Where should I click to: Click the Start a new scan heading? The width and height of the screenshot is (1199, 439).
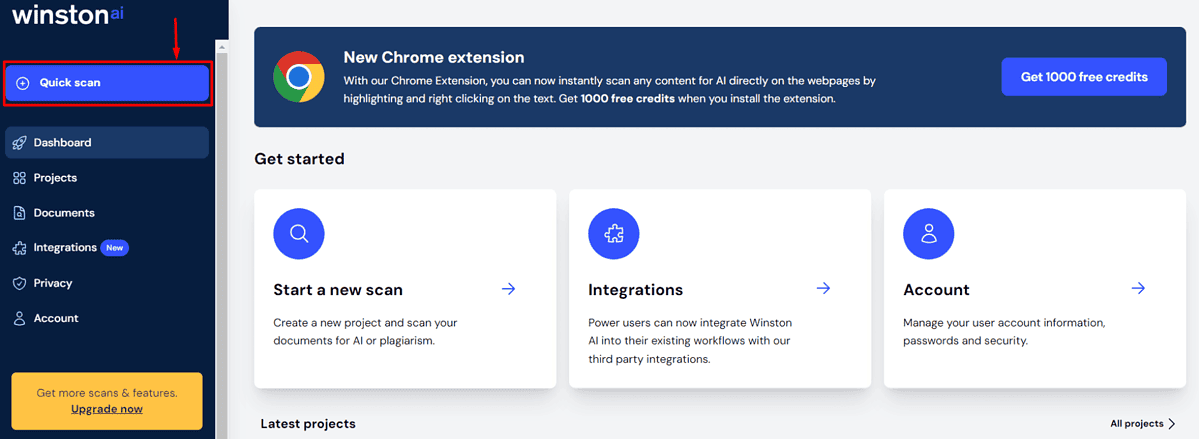(x=338, y=290)
